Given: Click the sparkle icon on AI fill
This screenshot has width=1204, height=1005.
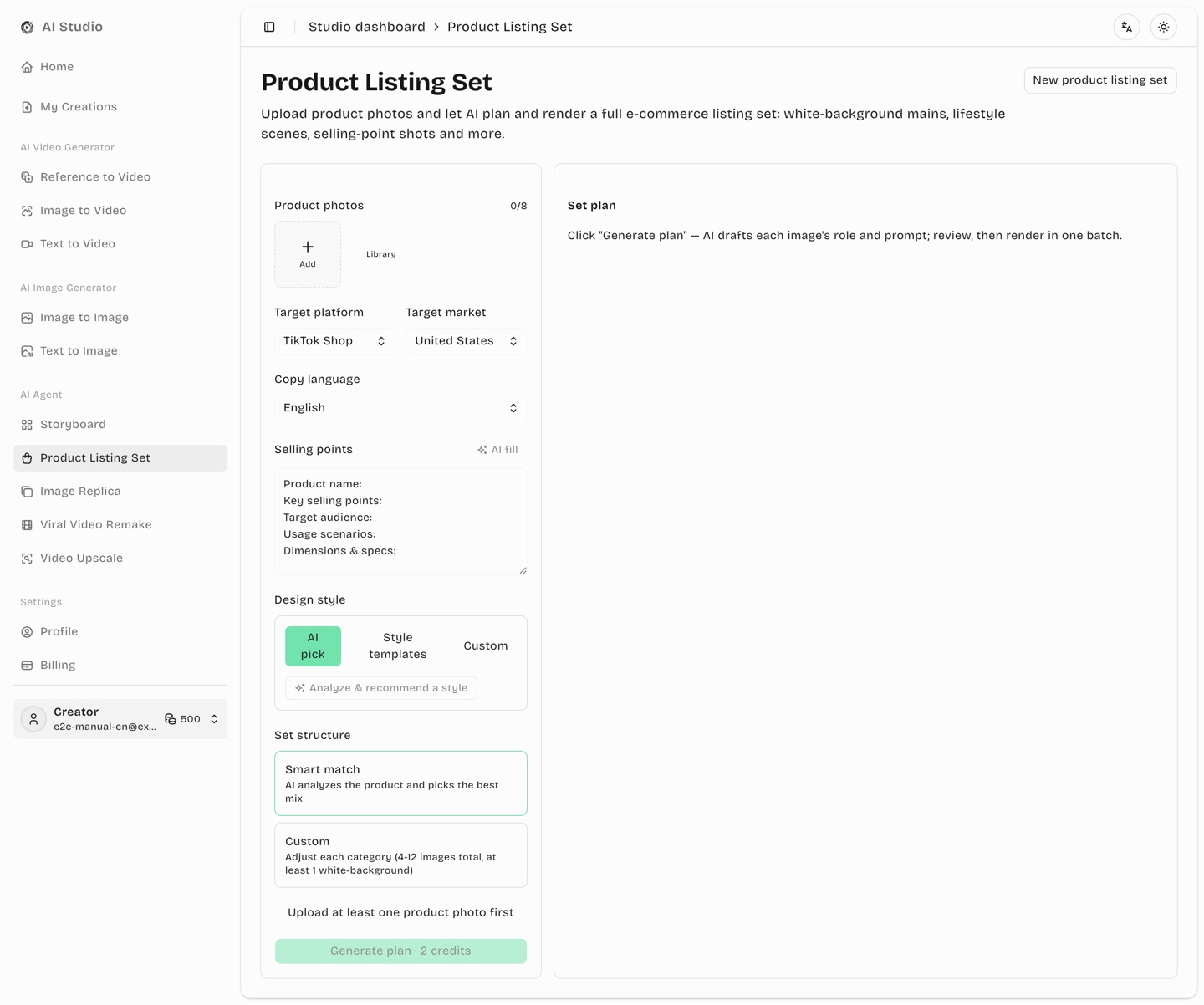Looking at the screenshot, I should click(482, 450).
